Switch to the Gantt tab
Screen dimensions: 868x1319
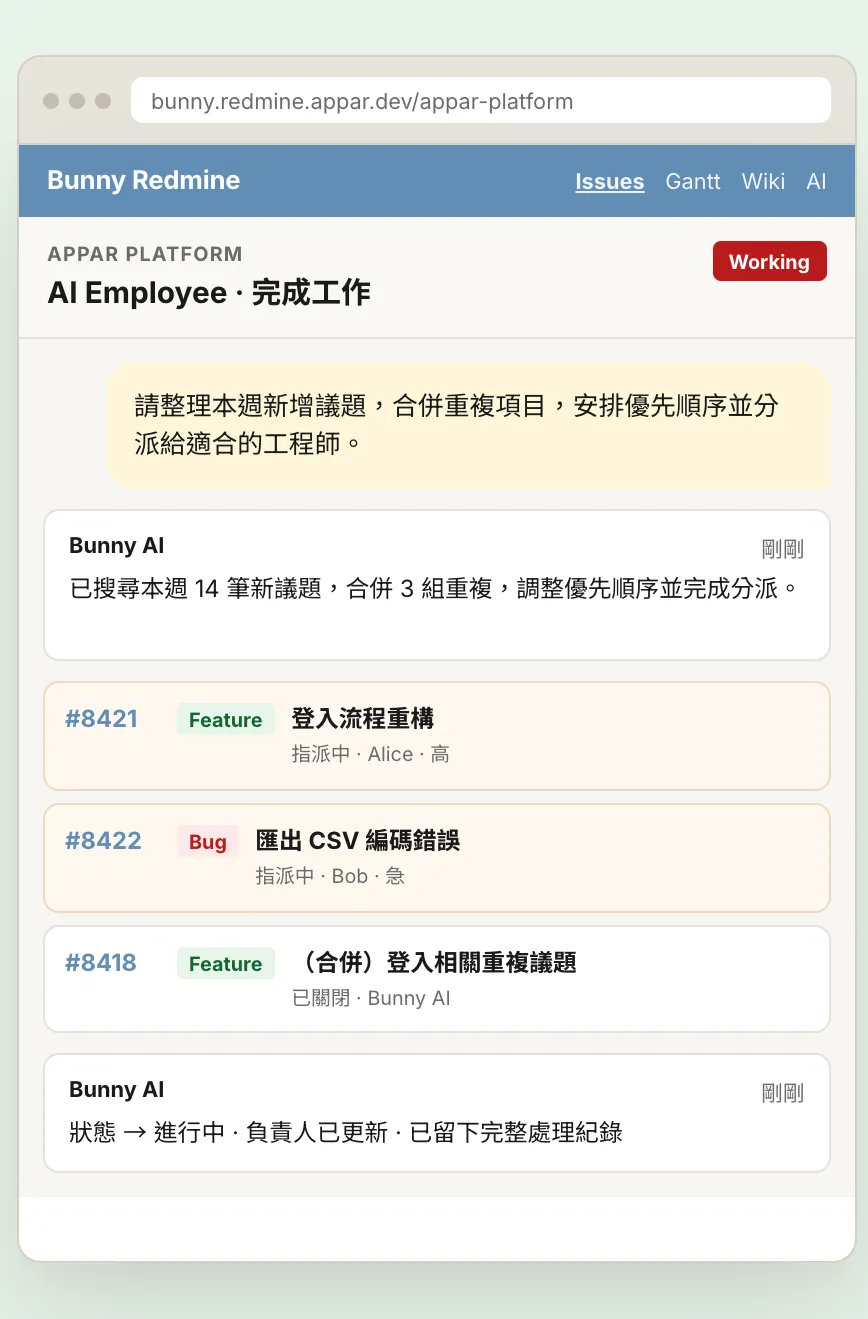pos(693,181)
